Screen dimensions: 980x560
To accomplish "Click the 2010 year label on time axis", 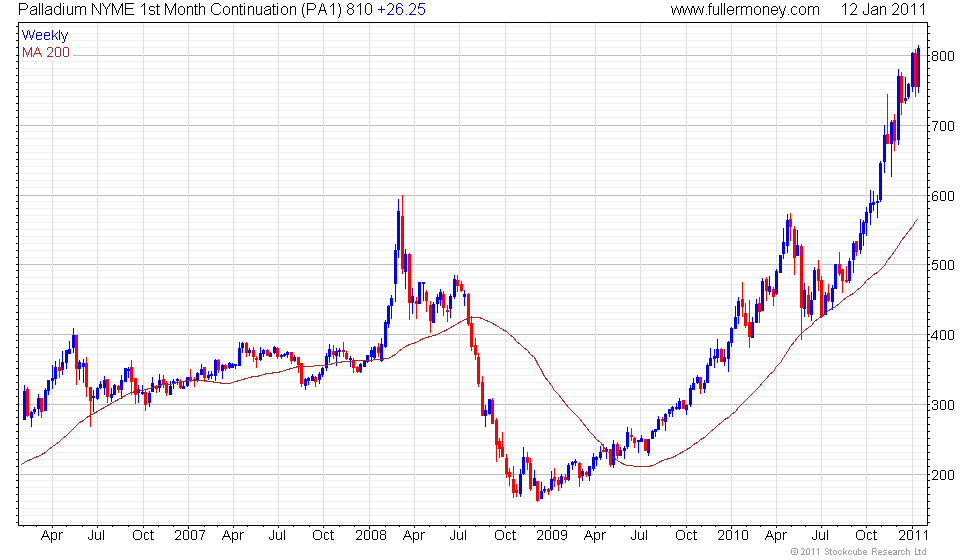I will point(732,536).
